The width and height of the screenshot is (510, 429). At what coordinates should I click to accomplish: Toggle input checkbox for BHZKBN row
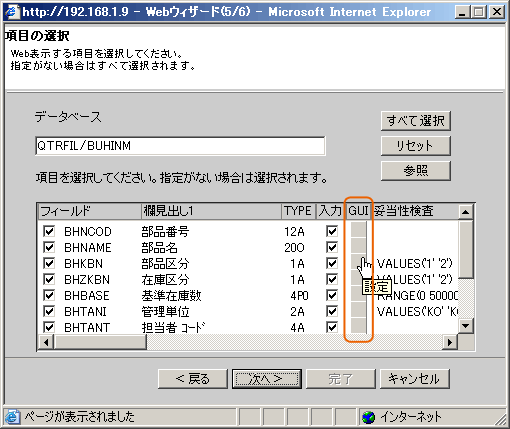332,279
